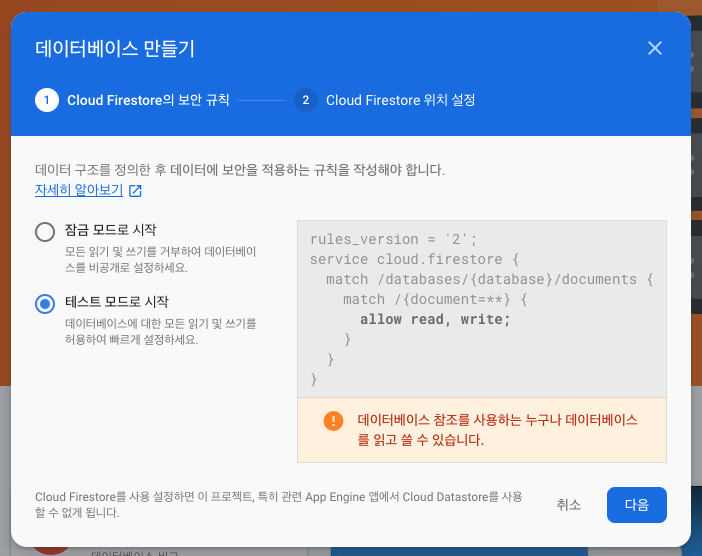Click the 다음 button
Image resolution: width=702 pixels, height=556 pixels.
pos(637,505)
